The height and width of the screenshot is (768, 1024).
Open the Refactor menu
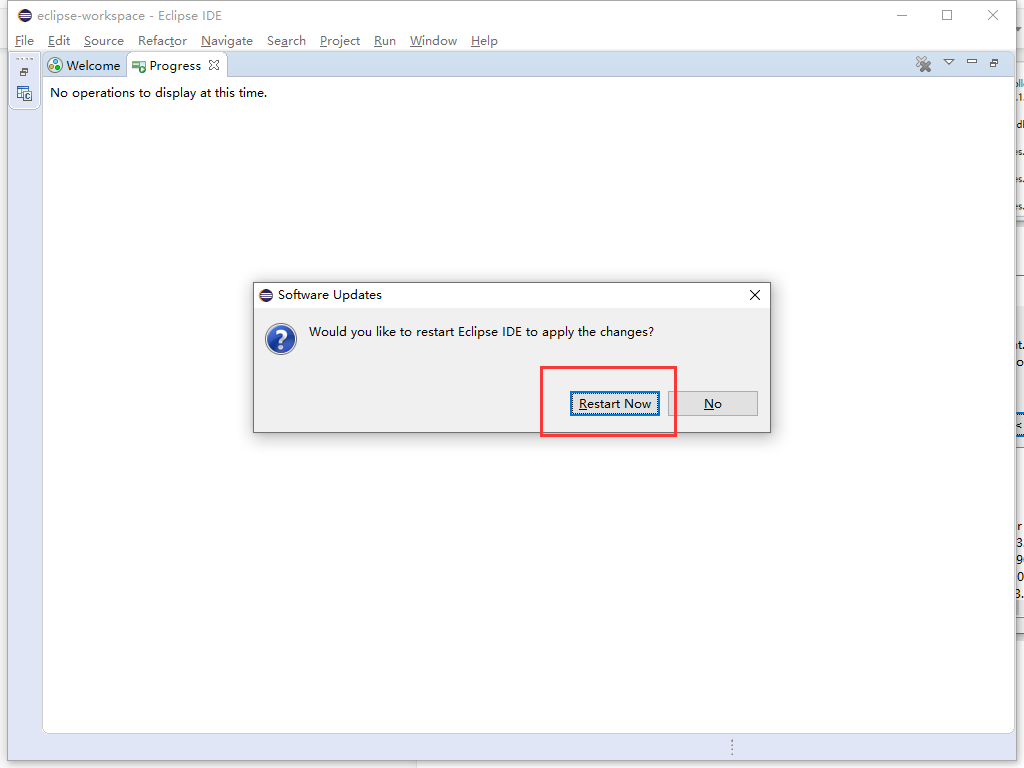163,40
